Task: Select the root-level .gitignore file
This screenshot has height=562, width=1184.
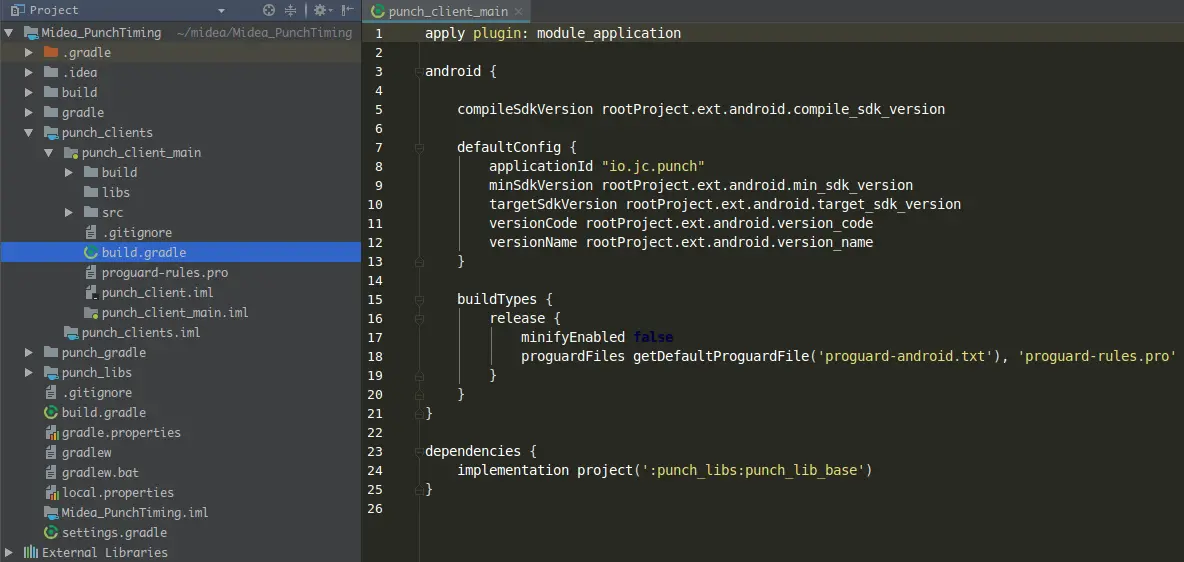Action: tap(97, 392)
